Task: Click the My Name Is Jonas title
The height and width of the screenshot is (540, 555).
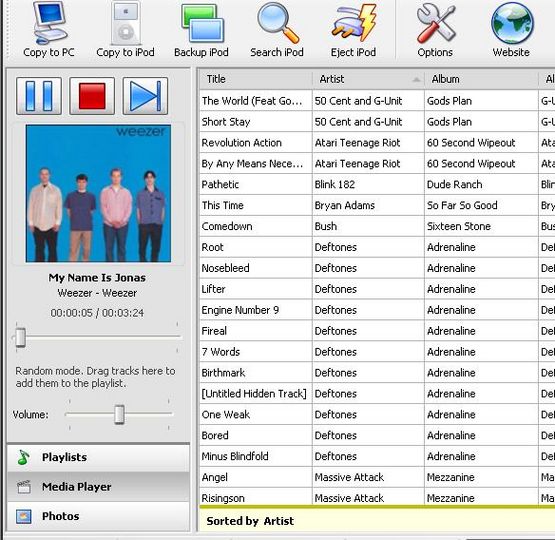Action: pyautogui.click(x=97, y=278)
